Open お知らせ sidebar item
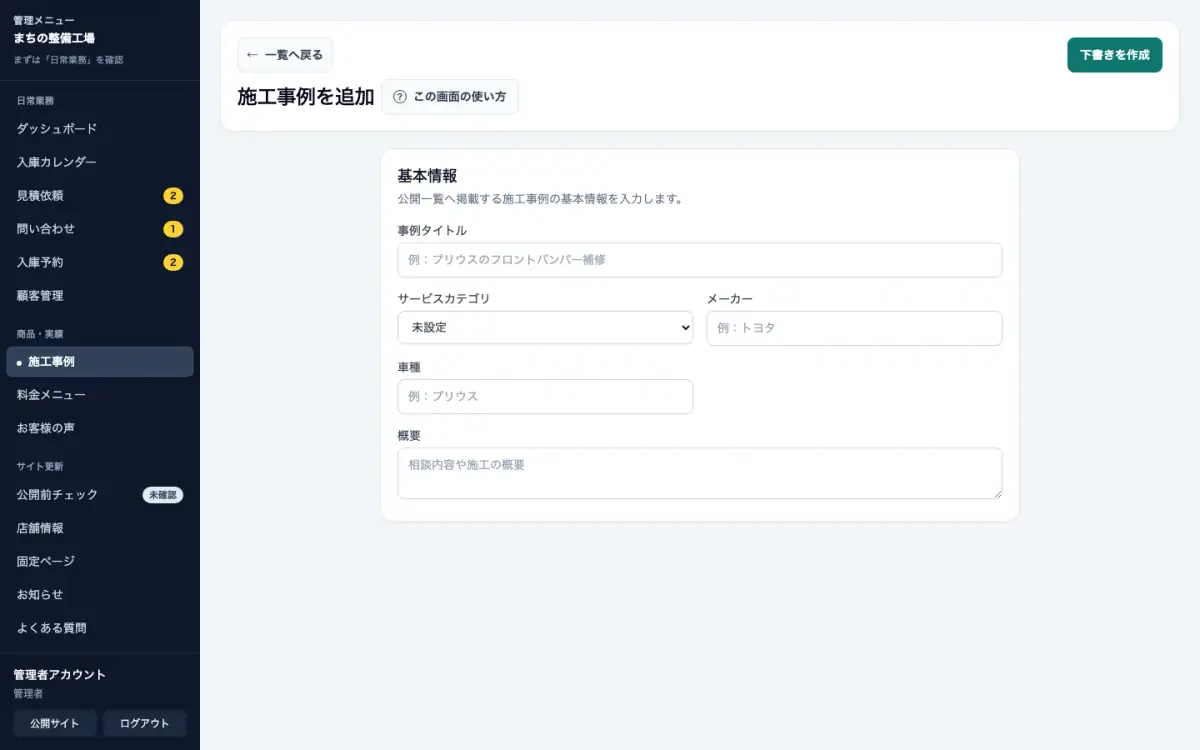Viewport: 1200px width, 750px height. pos(100,595)
